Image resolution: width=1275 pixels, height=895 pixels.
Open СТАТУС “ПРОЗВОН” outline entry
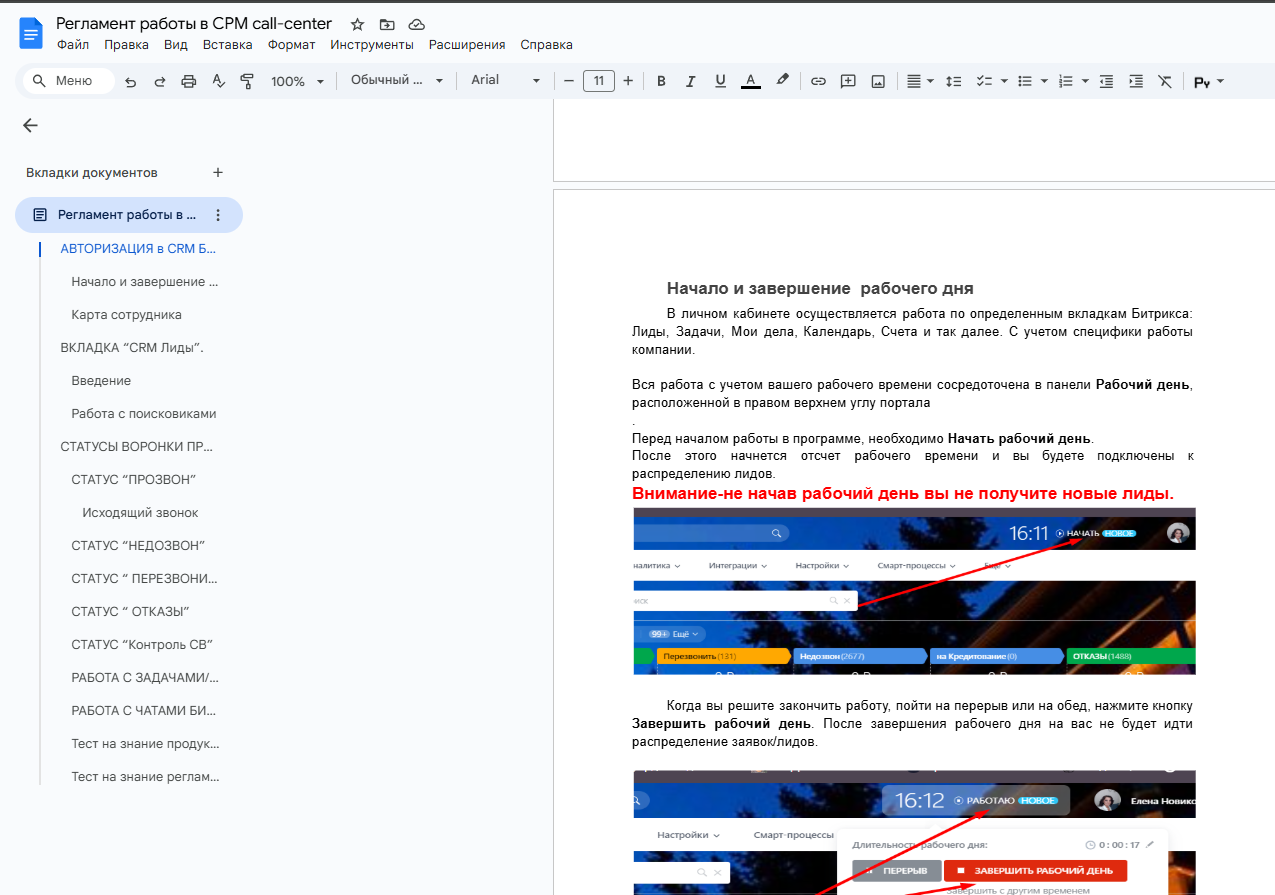(x=133, y=480)
